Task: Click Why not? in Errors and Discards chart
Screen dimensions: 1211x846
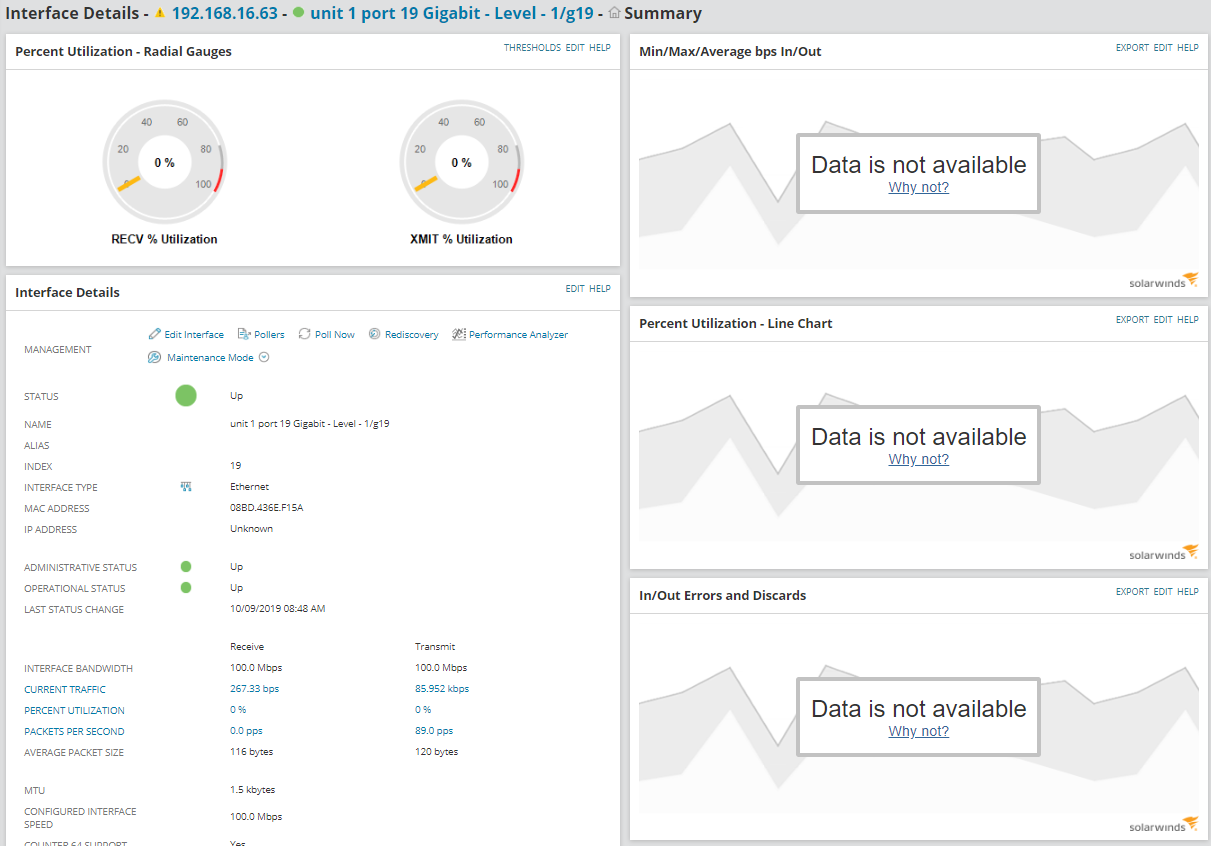Action: [919, 731]
